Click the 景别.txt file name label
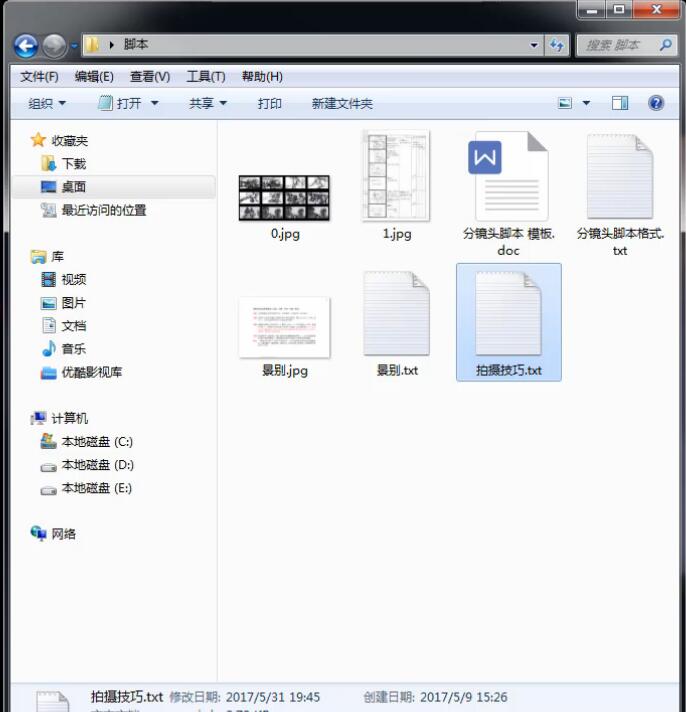686x712 pixels. tap(397, 371)
